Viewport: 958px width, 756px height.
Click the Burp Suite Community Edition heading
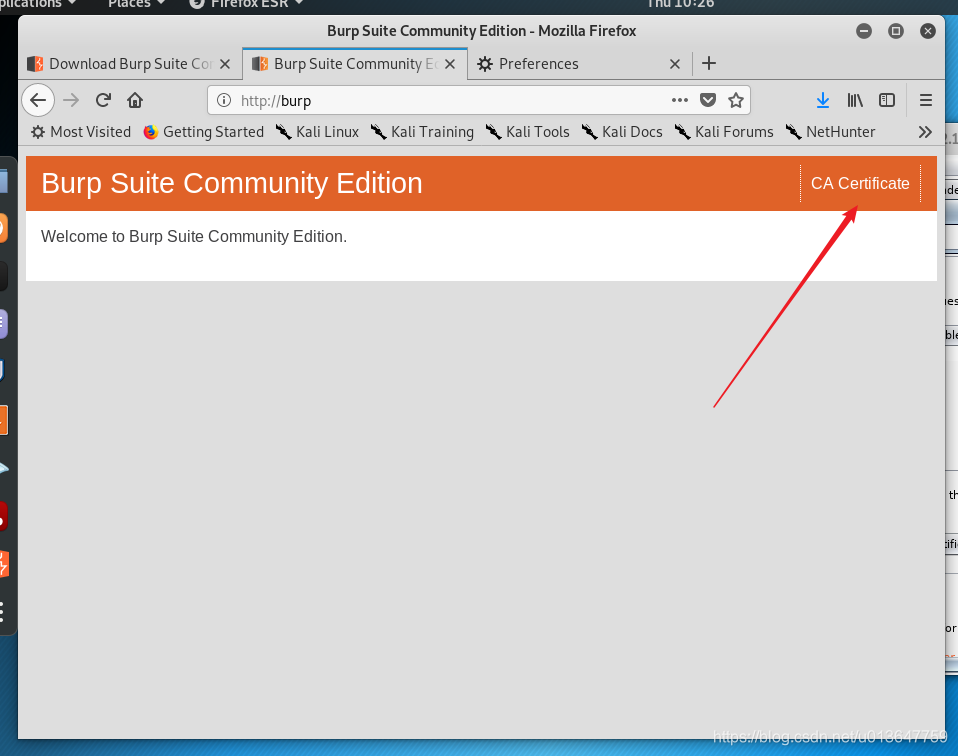pos(232,183)
